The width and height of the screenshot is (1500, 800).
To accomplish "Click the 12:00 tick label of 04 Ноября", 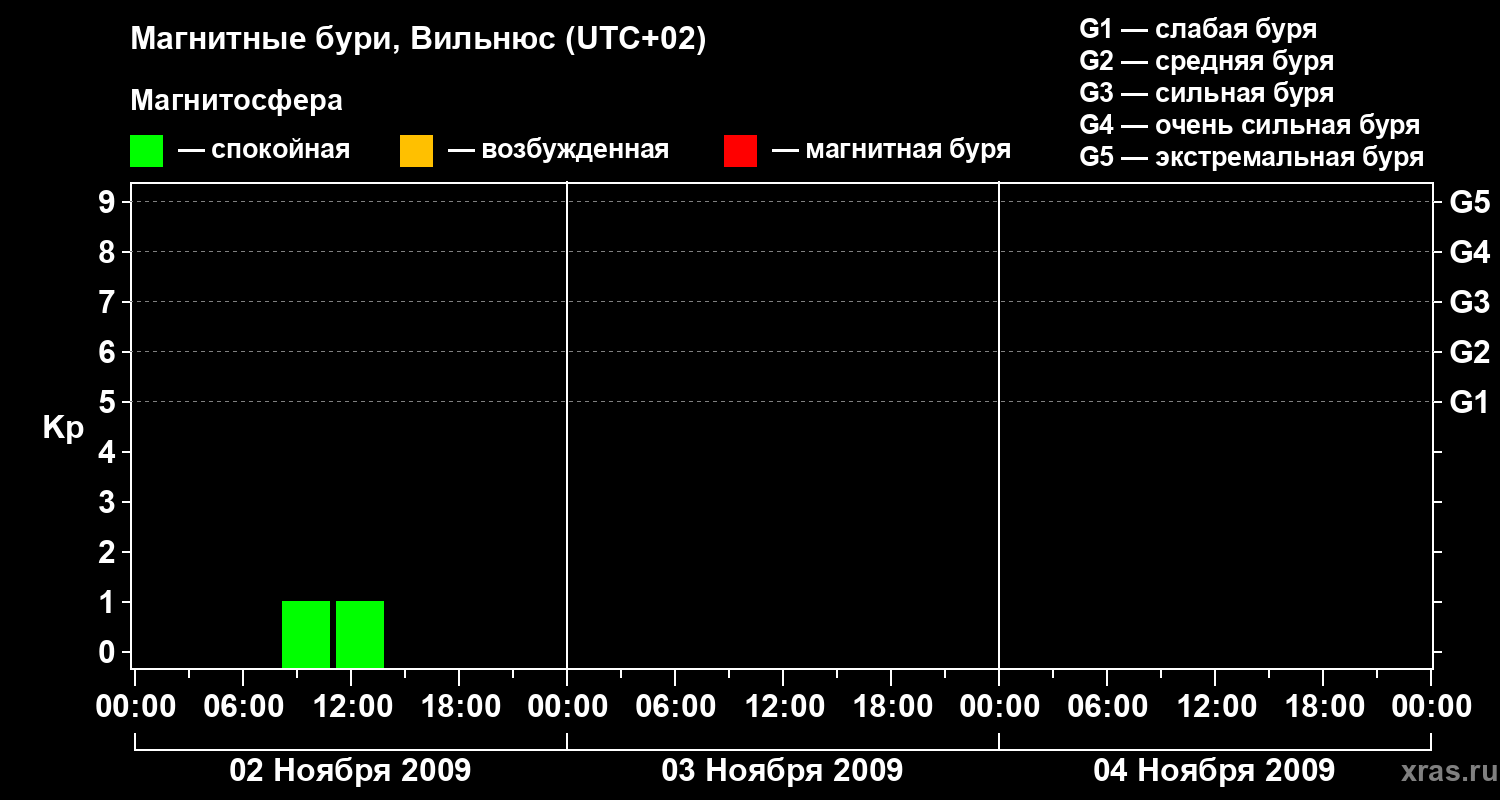I will pos(1215,707).
